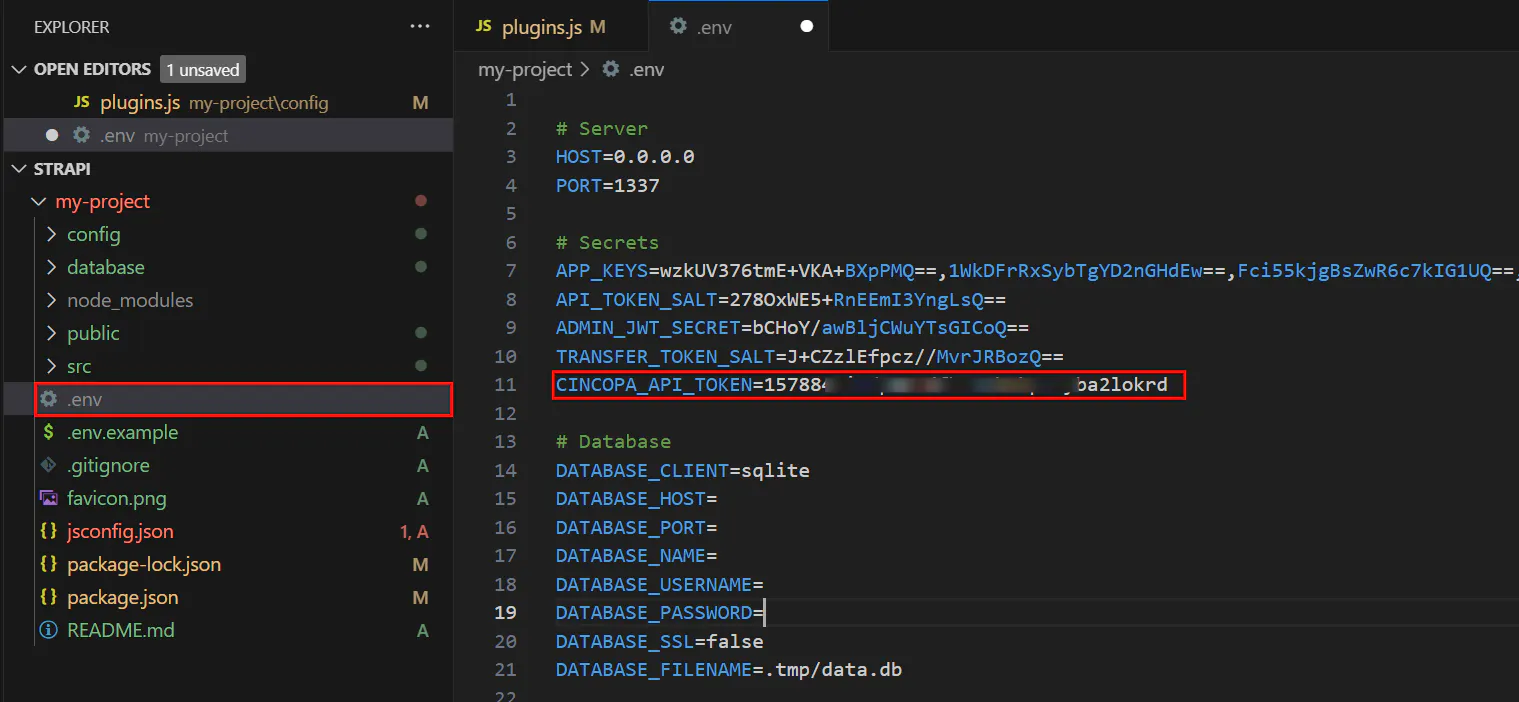The width and height of the screenshot is (1519, 702).
Task: Click the # Server comment
Action: (602, 128)
